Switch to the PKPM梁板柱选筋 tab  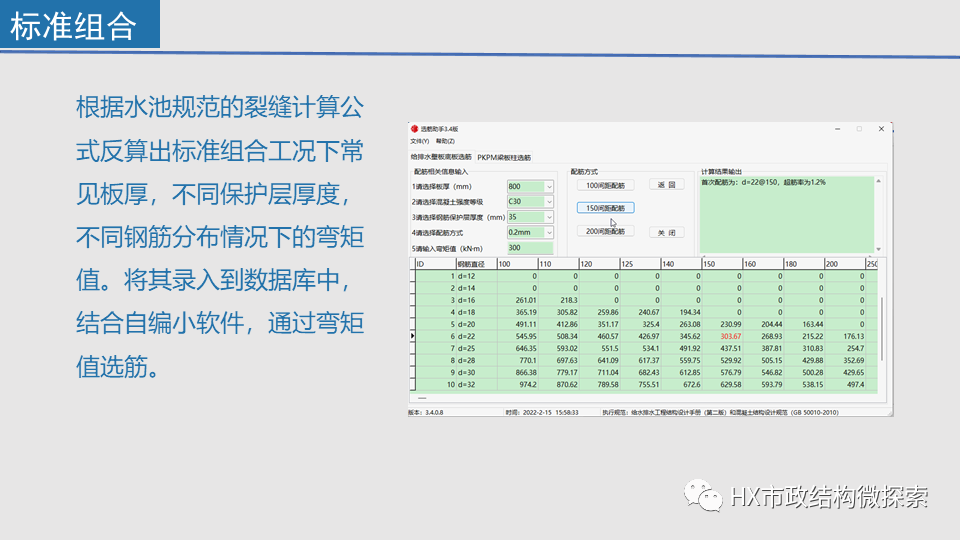(x=504, y=157)
